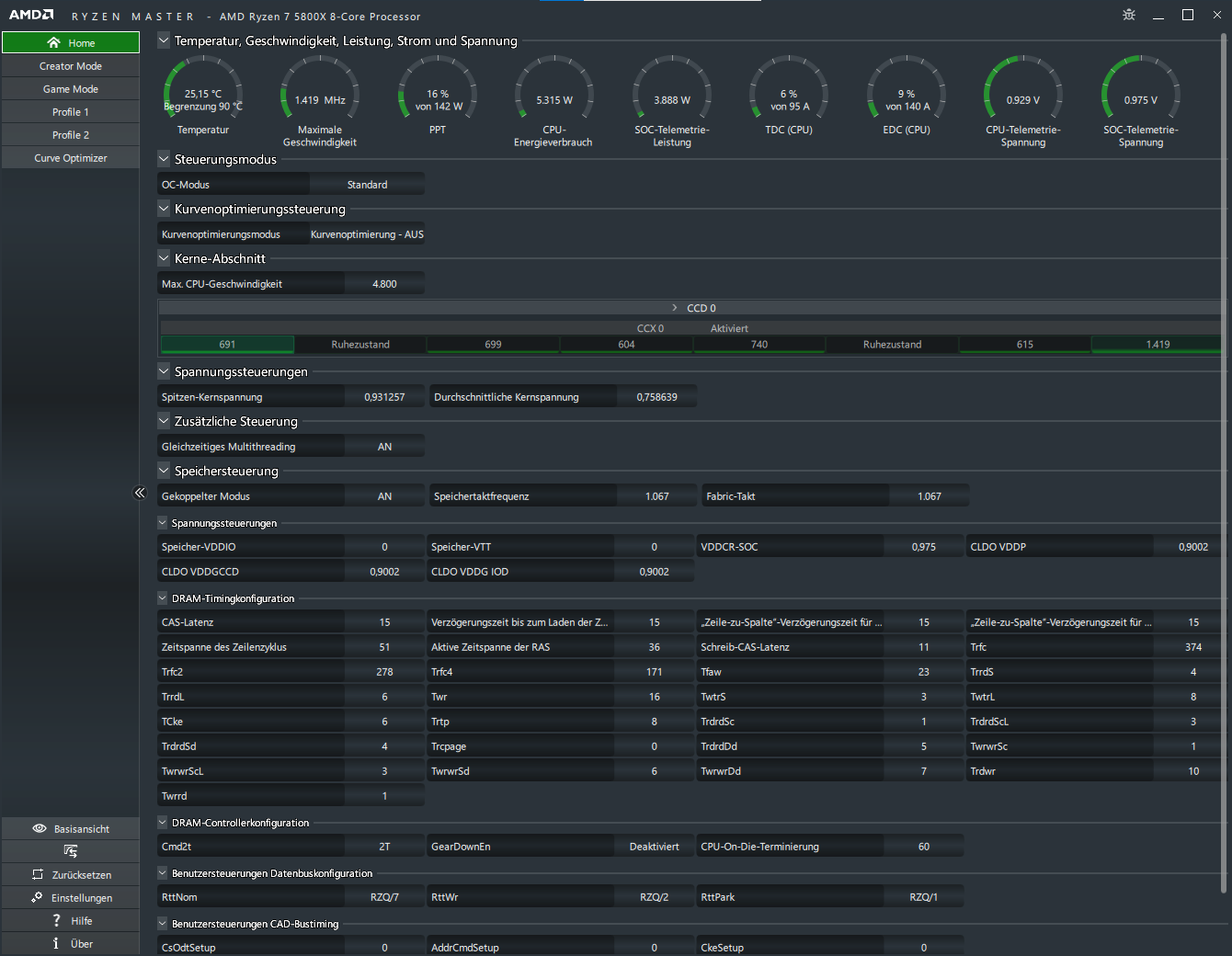Click the CPU-Energieverbrauch gauge
The height and width of the screenshot is (956, 1232).
554,88
